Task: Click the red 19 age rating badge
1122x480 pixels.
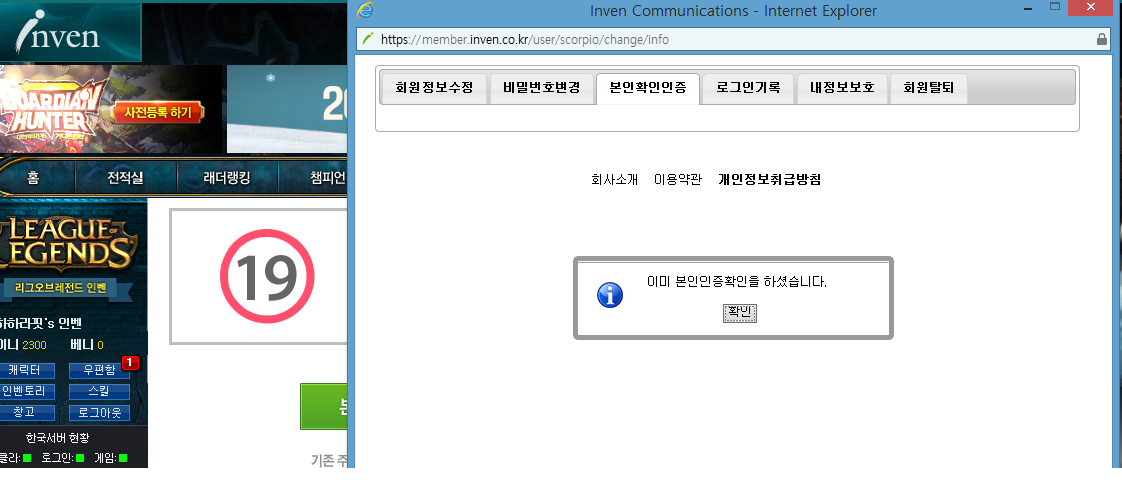Action: [267, 277]
